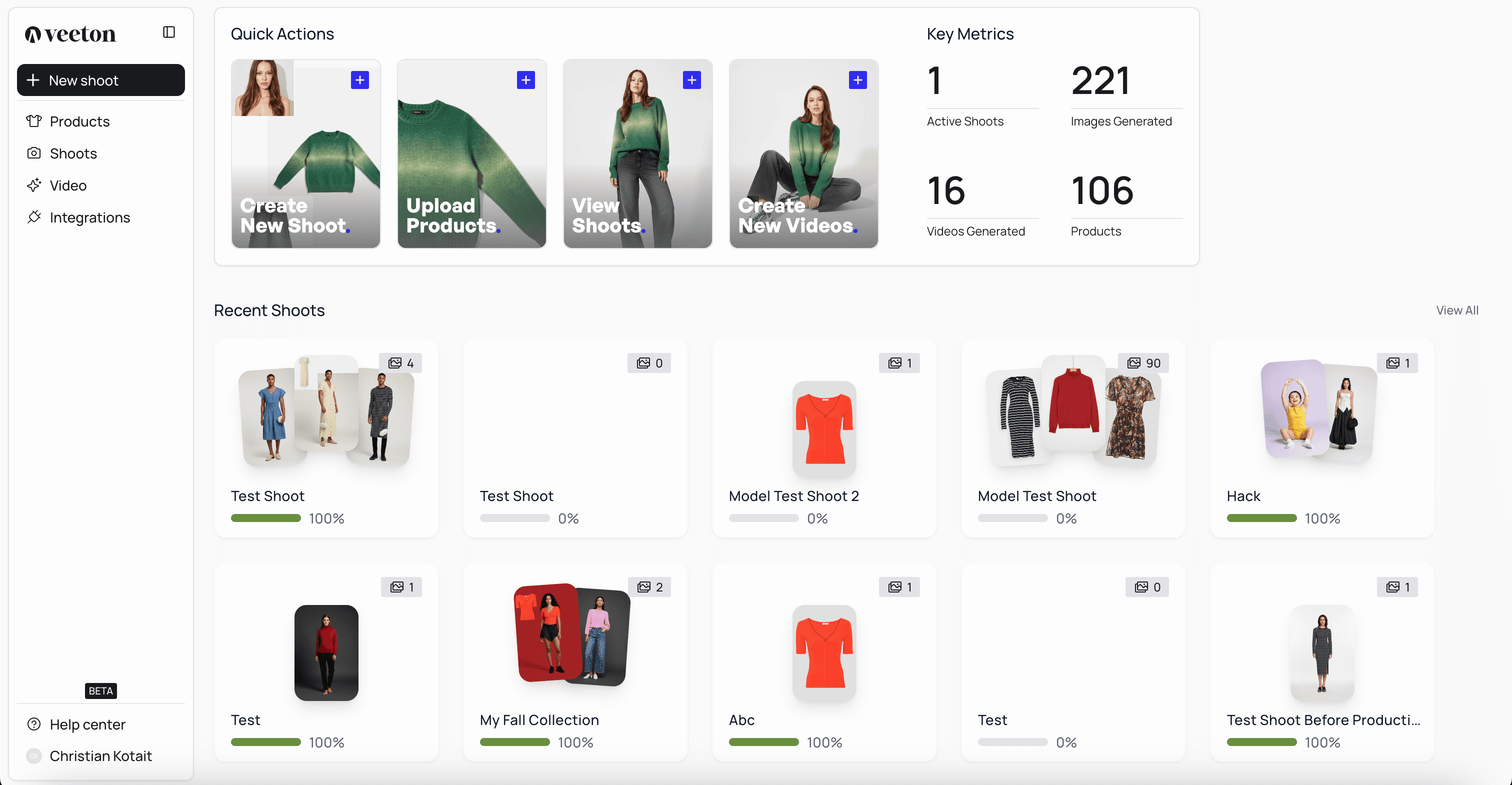1512x785 pixels.
Task: Click the Products t-shirt icon in sidebar
Action: point(34,121)
